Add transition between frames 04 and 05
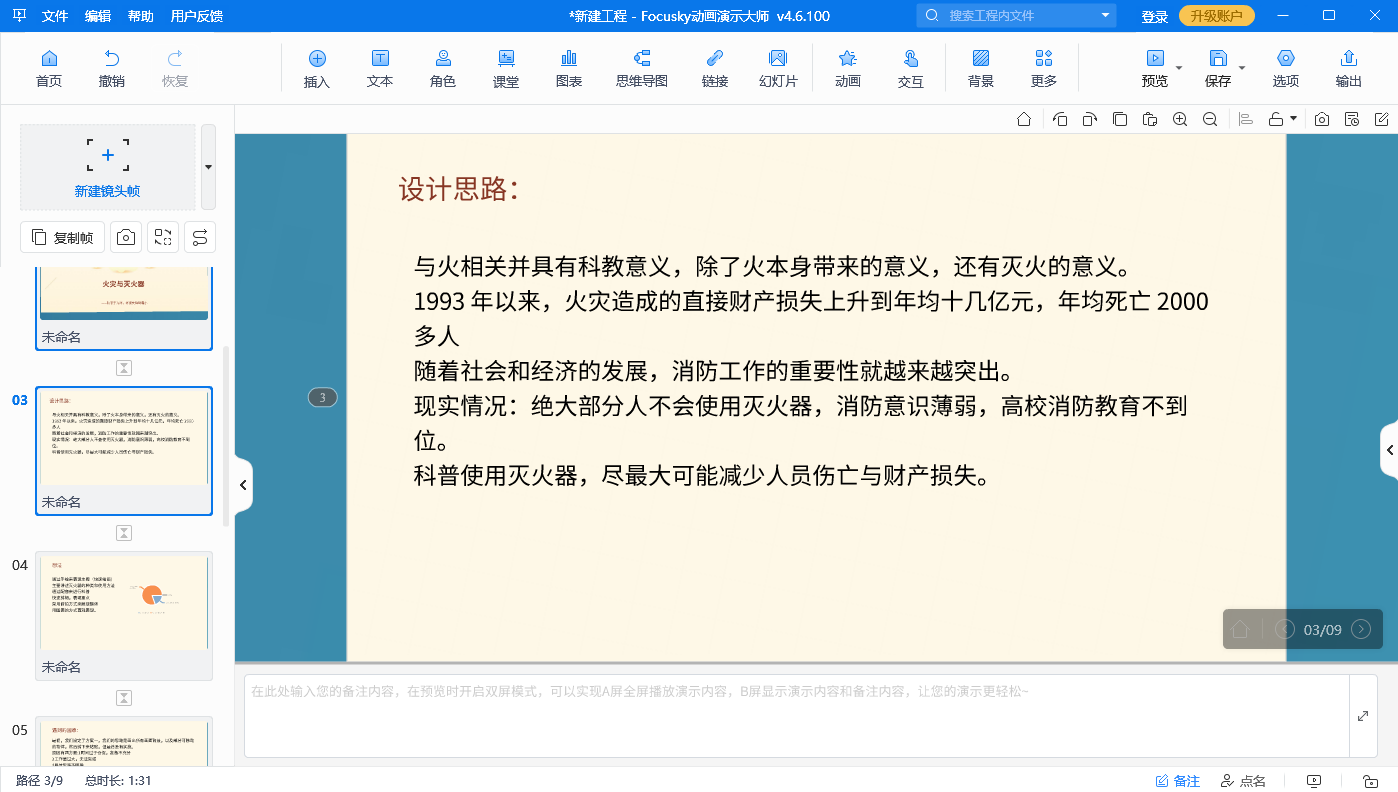 point(124,698)
